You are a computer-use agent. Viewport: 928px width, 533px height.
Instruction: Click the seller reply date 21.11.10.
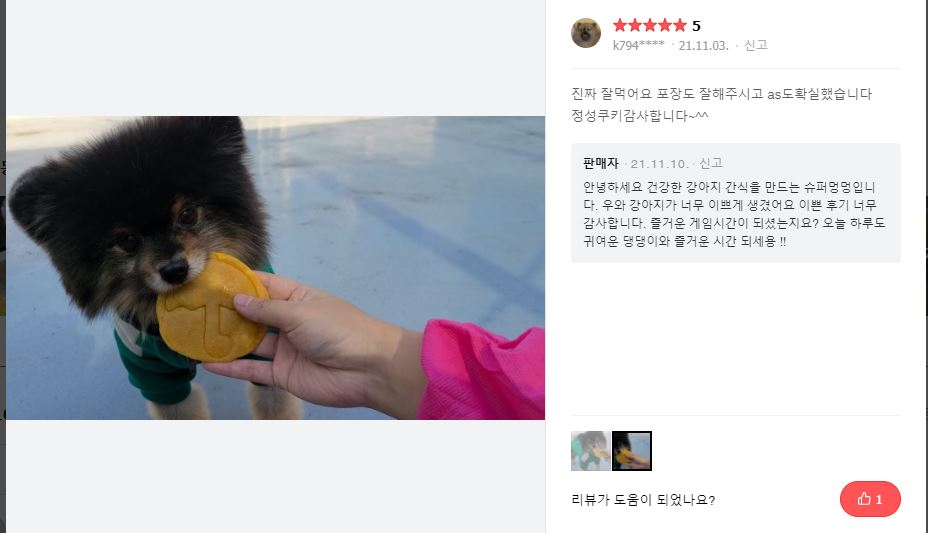pyautogui.click(x=659, y=164)
